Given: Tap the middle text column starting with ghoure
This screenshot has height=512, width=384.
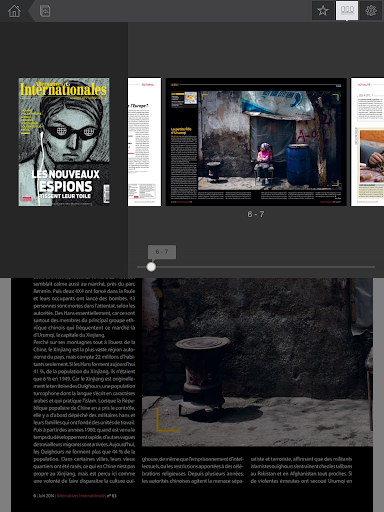Looking at the screenshot, I should 193,470.
